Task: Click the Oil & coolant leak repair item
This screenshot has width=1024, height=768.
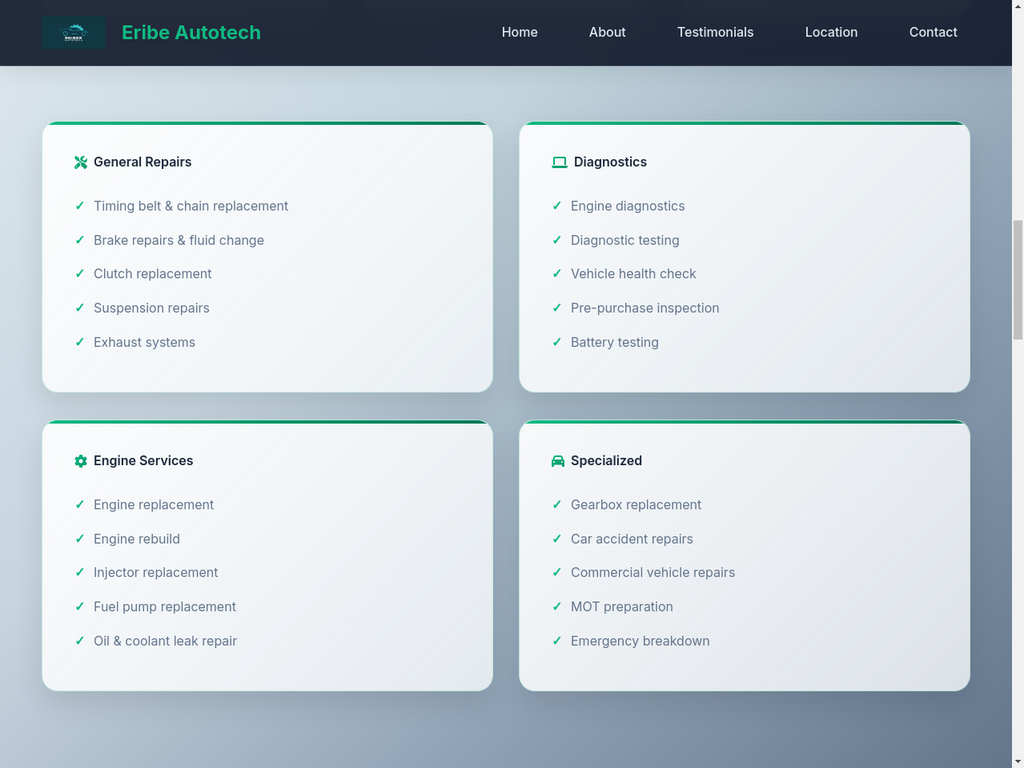Action: point(165,641)
